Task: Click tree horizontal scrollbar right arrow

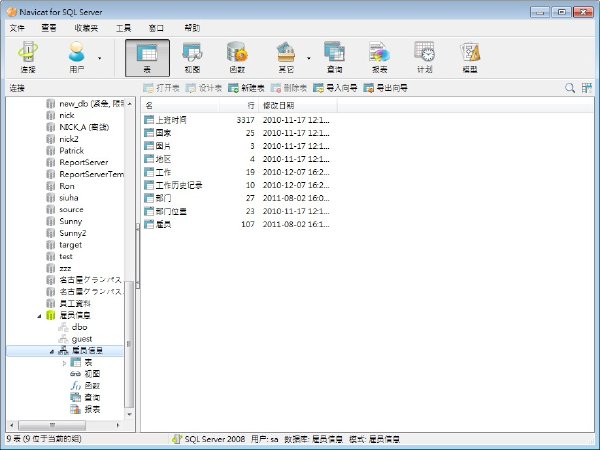Action: point(117,425)
